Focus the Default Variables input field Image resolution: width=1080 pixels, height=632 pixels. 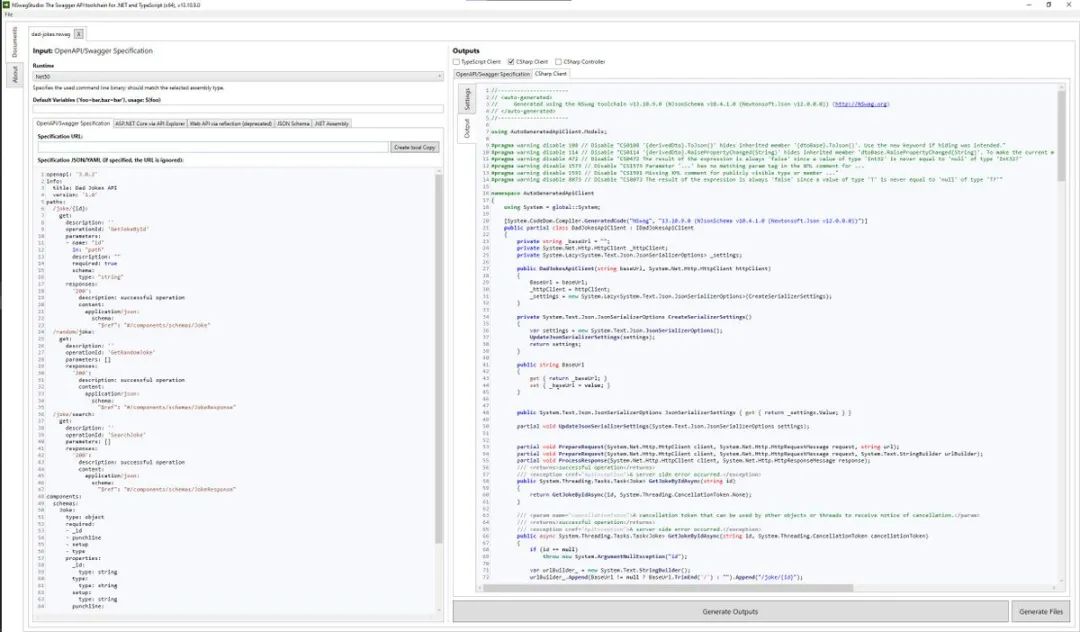[238, 109]
